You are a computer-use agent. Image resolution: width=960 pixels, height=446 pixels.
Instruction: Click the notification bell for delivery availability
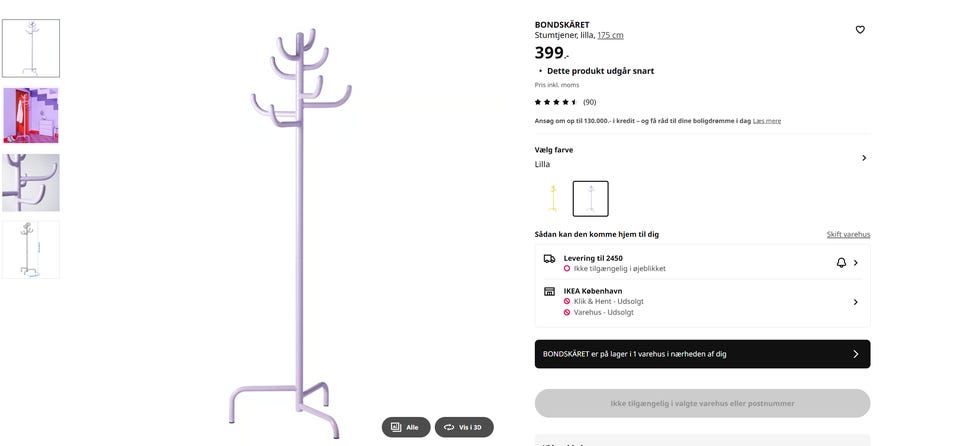(x=841, y=263)
